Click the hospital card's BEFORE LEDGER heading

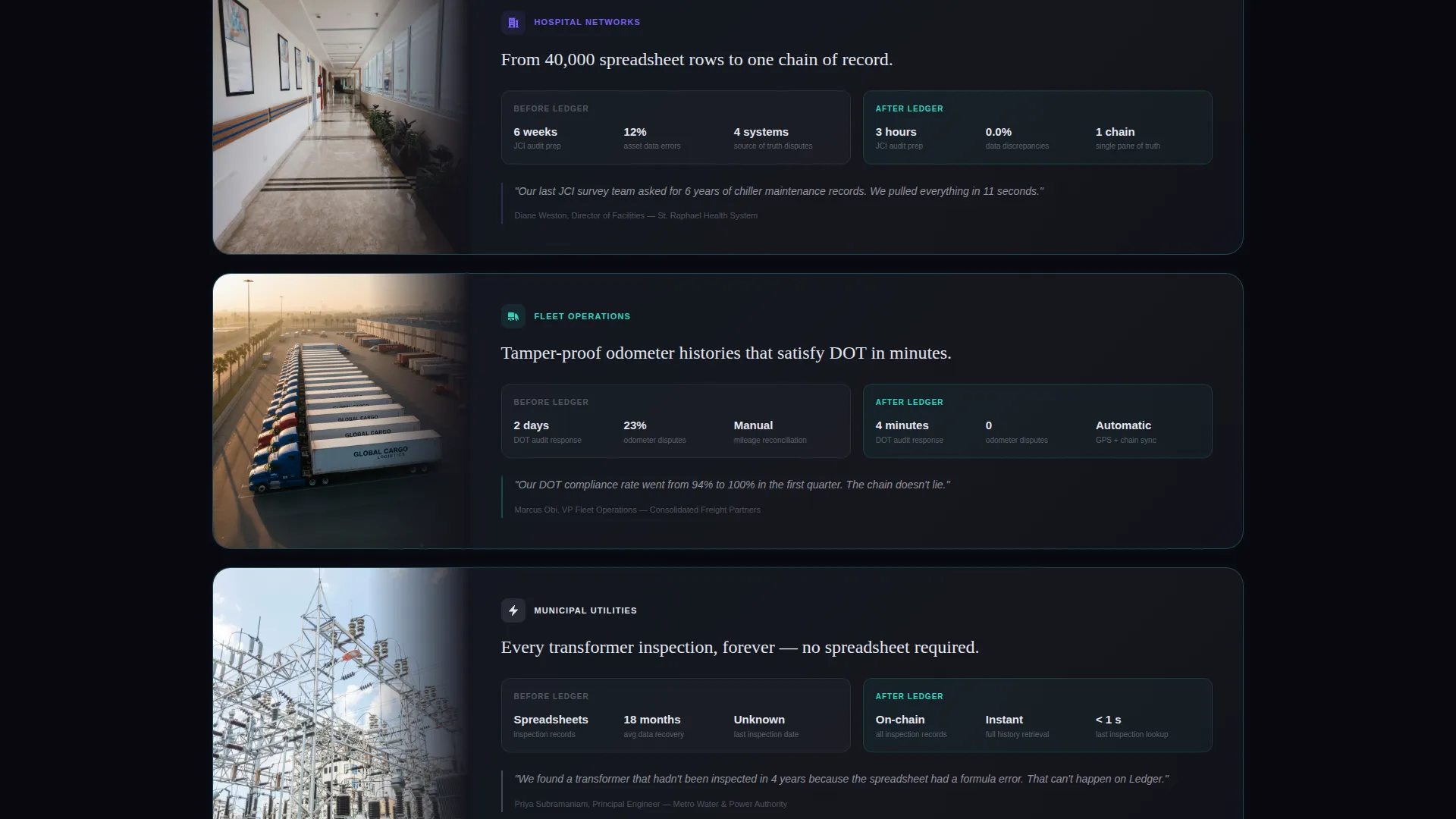pos(551,109)
